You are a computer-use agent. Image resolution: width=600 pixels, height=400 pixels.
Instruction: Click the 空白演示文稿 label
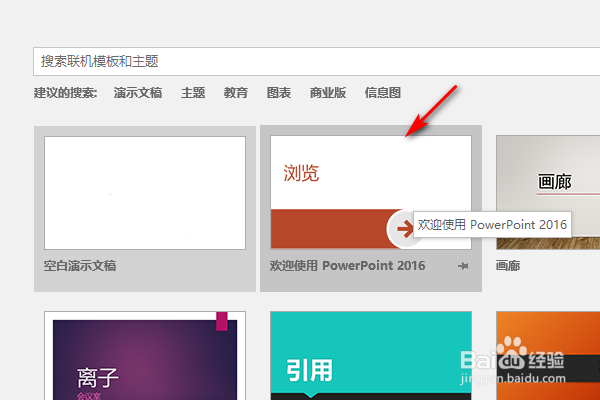(80, 266)
